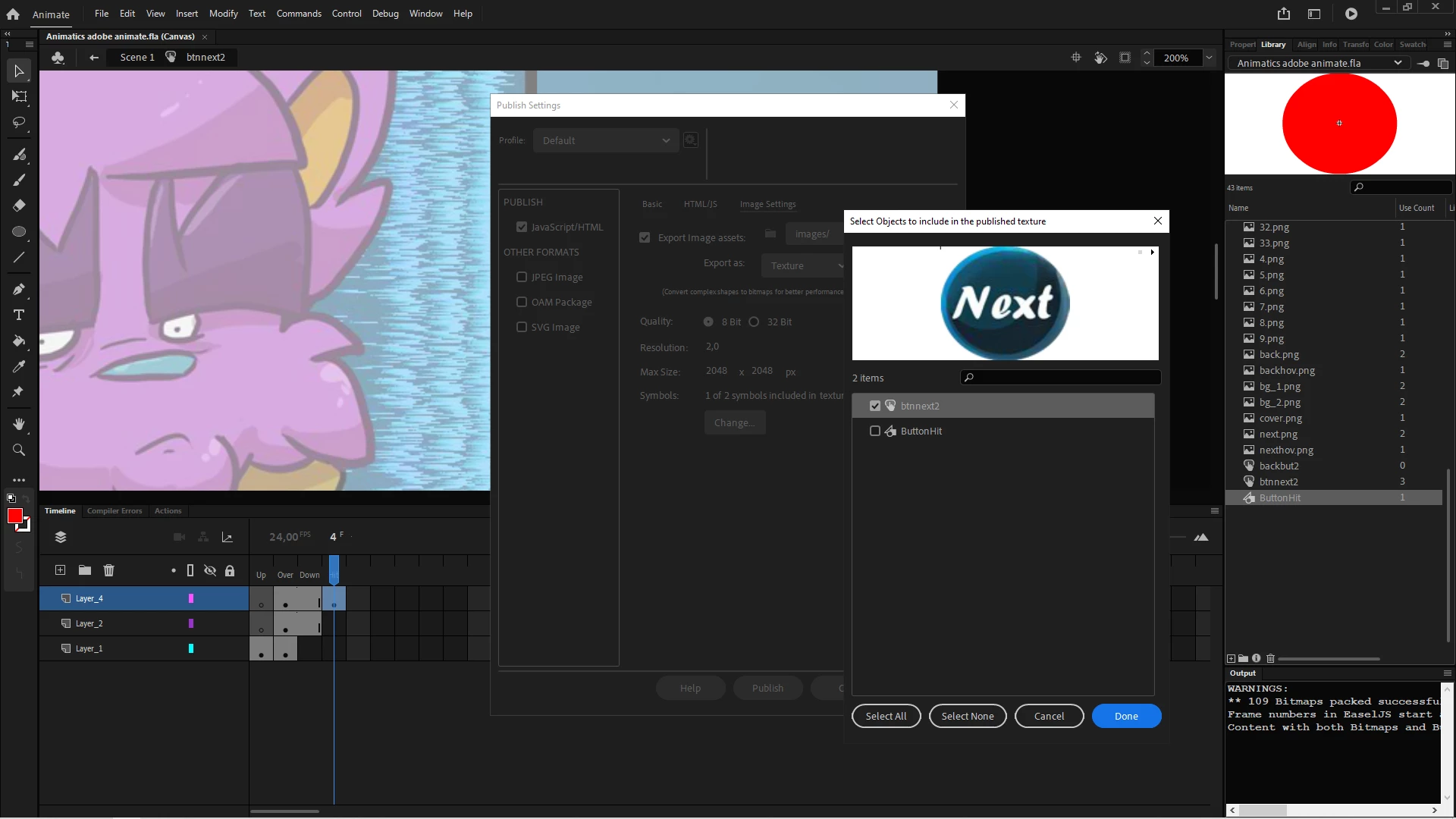Select the 32 Bit quality radio button
The image size is (1456, 819).
(x=754, y=322)
